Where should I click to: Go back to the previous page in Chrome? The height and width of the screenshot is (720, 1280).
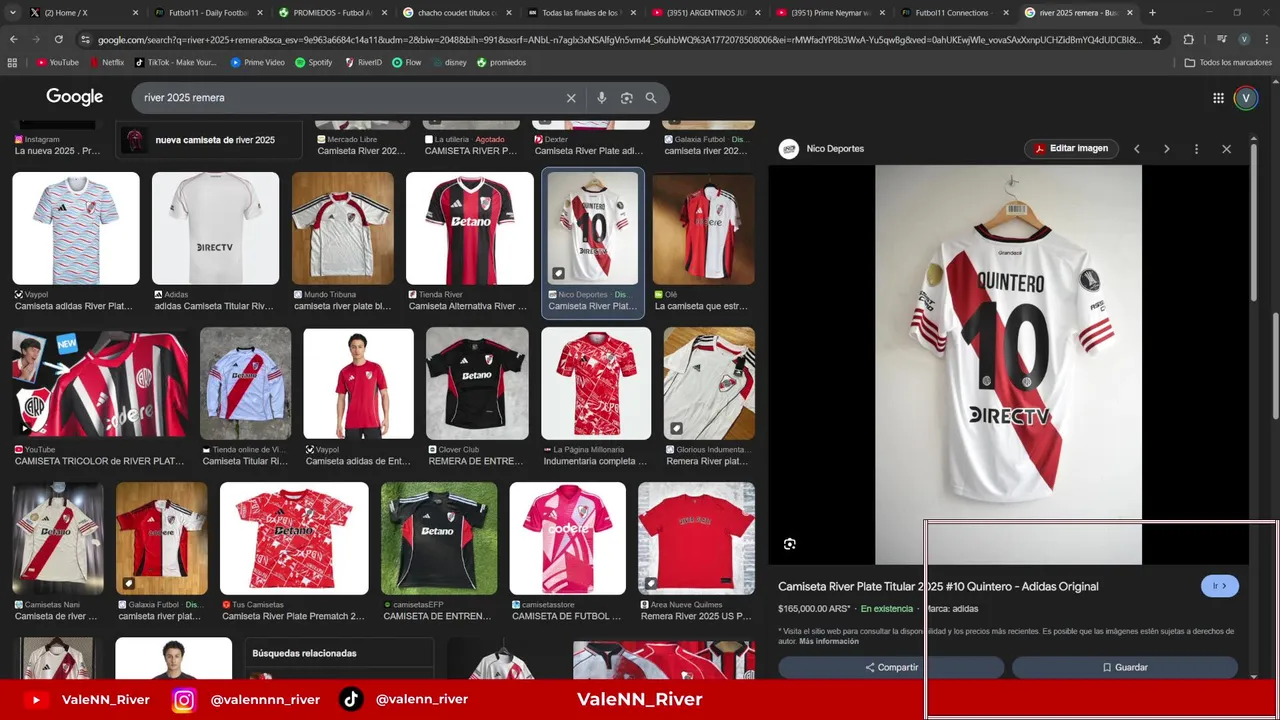coord(13,39)
